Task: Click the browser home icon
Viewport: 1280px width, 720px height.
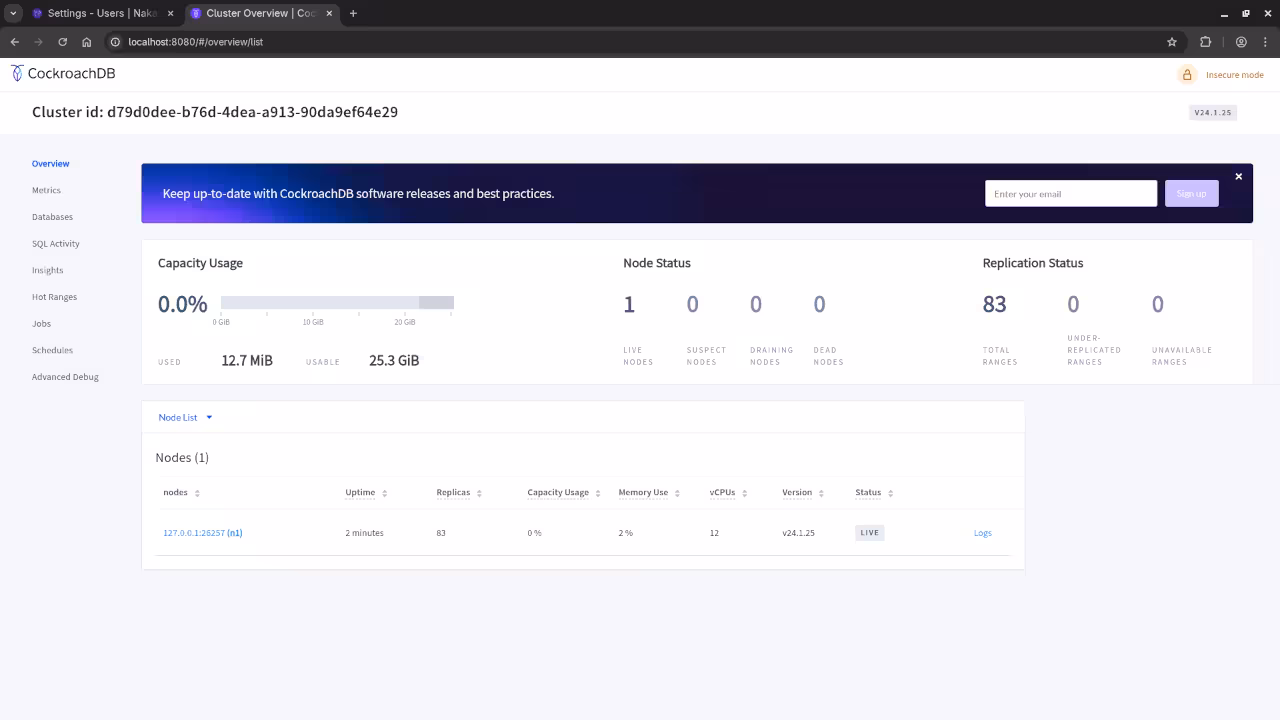Action: 88,42
